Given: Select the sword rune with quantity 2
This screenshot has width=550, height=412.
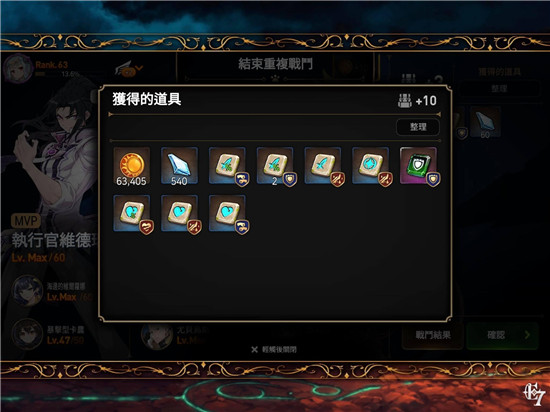Looking at the screenshot, I should [x=275, y=166].
